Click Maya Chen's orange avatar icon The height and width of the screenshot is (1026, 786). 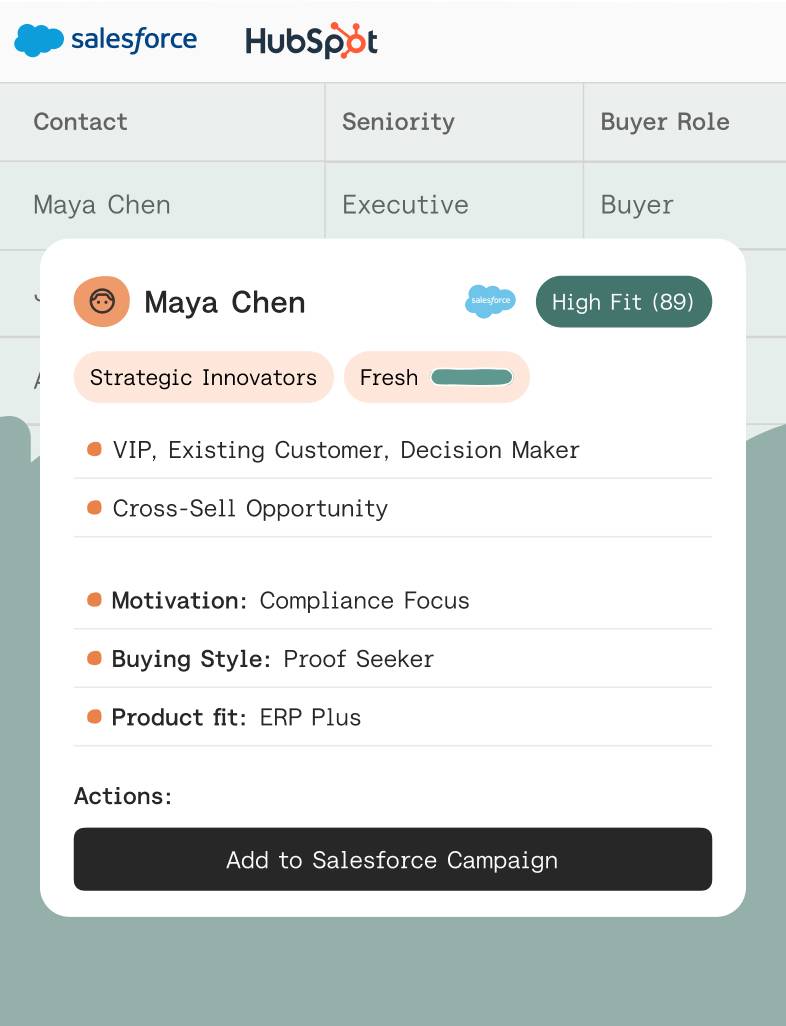tap(101, 302)
